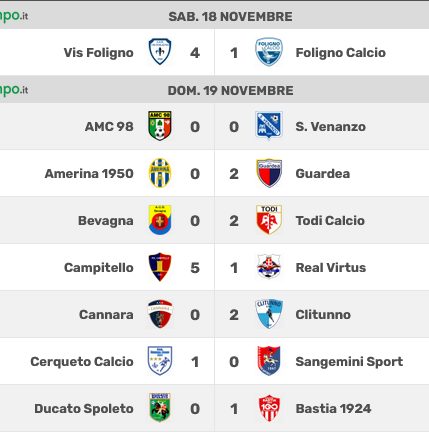429x445 pixels.
Task: Click the Cannara team name
Action: click(106, 315)
